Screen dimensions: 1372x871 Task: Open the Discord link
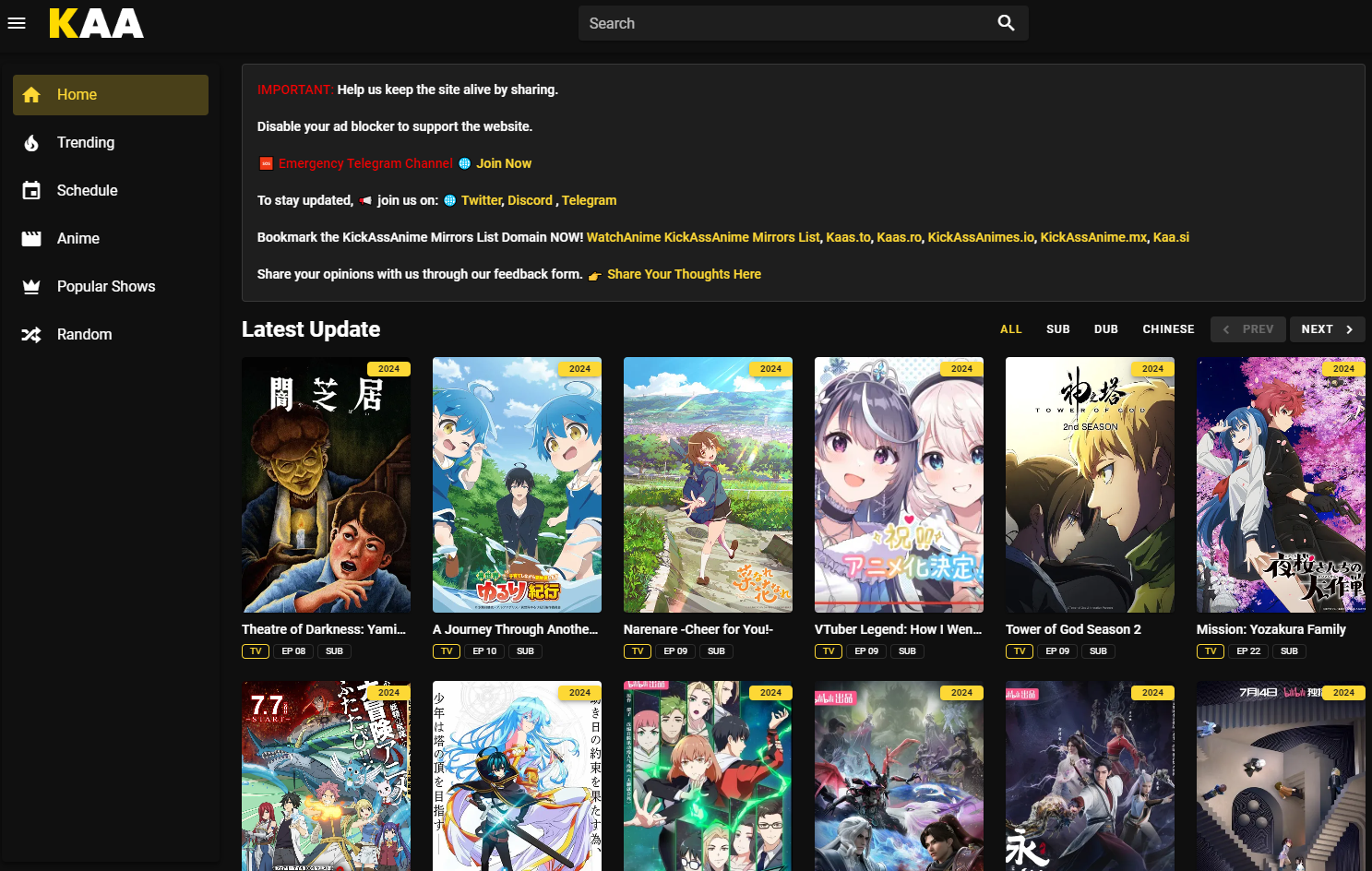point(530,200)
